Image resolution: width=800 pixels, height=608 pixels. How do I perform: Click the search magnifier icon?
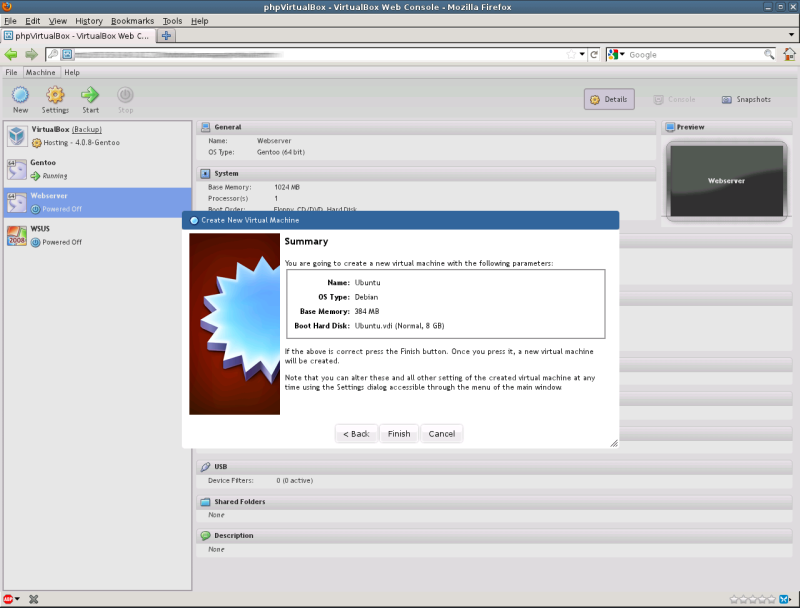pyautogui.click(x=769, y=55)
